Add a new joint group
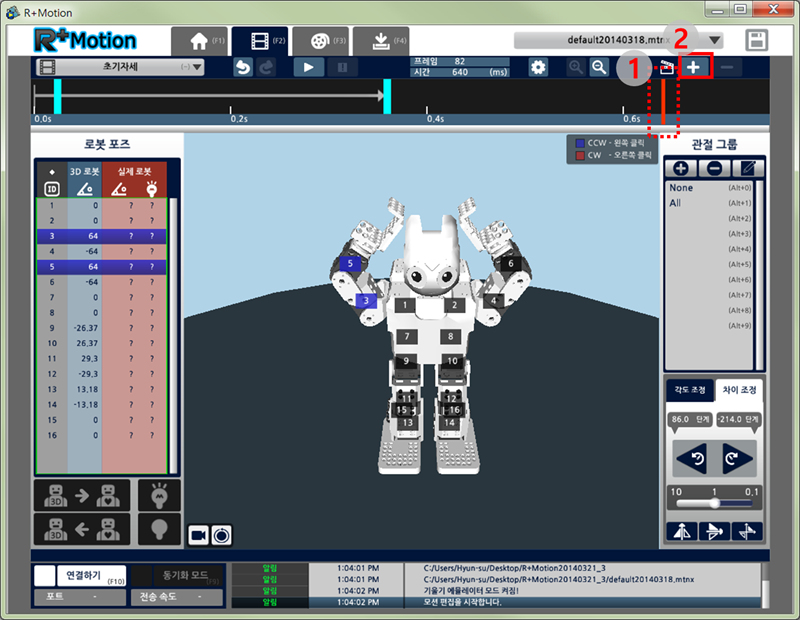This screenshot has height=620, width=800. pos(681,168)
